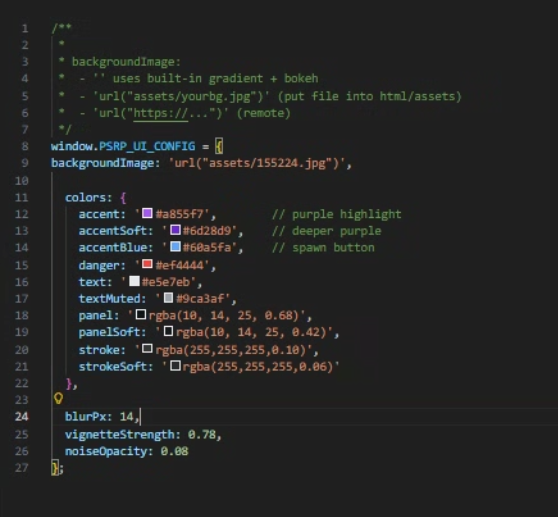Open the #6d28d9 accentSoft color swatch

click(175, 230)
